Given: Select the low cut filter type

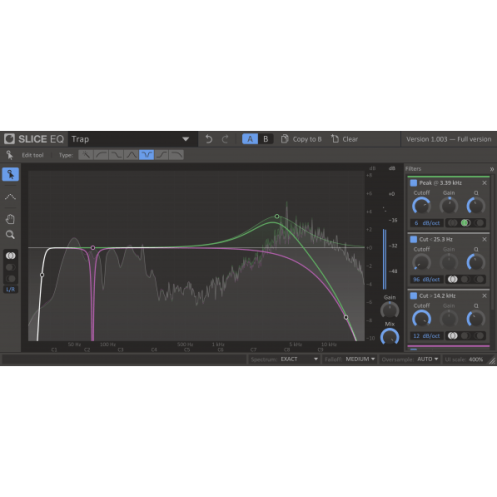Looking at the screenshot, I should click(101, 155).
